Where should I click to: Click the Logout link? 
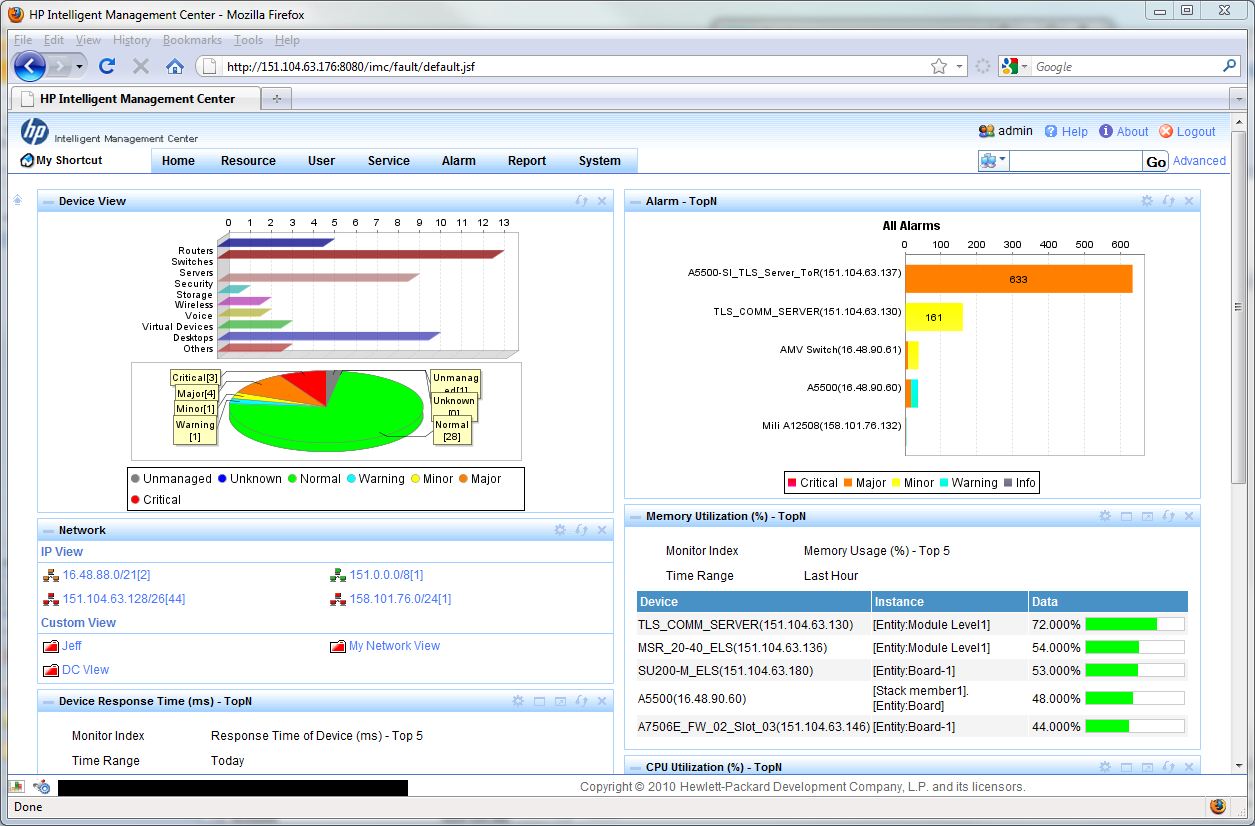click(1187, 131)
